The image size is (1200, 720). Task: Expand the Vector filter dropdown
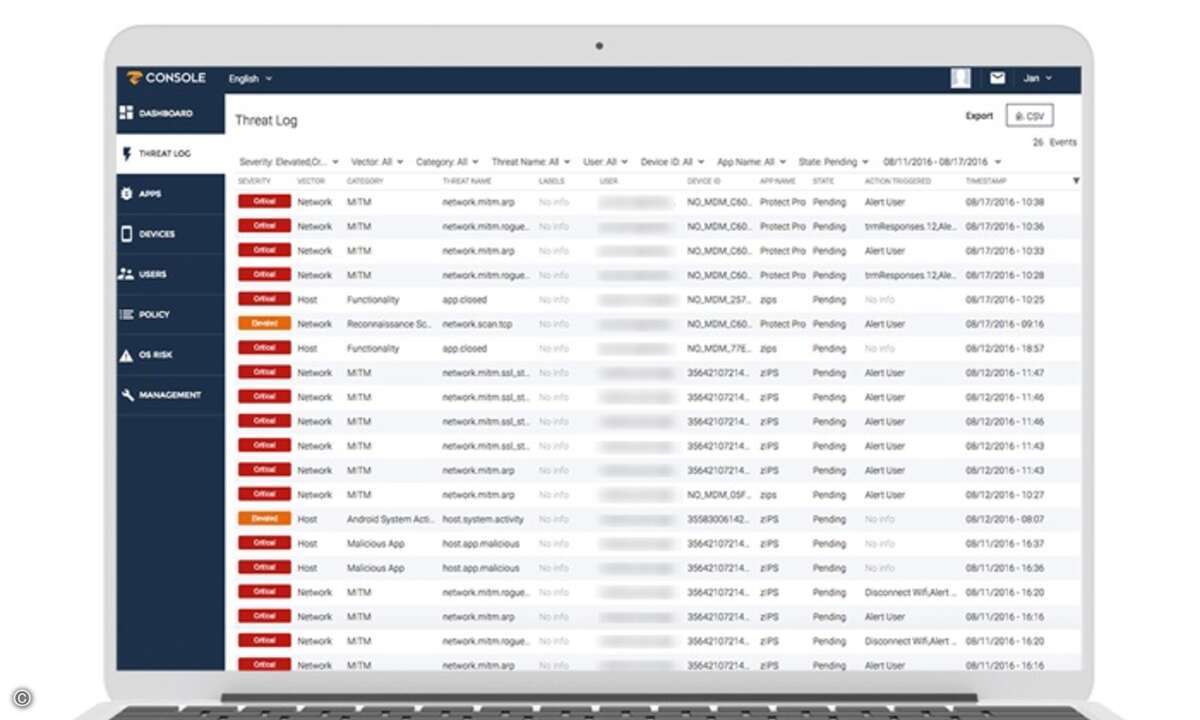378,162
